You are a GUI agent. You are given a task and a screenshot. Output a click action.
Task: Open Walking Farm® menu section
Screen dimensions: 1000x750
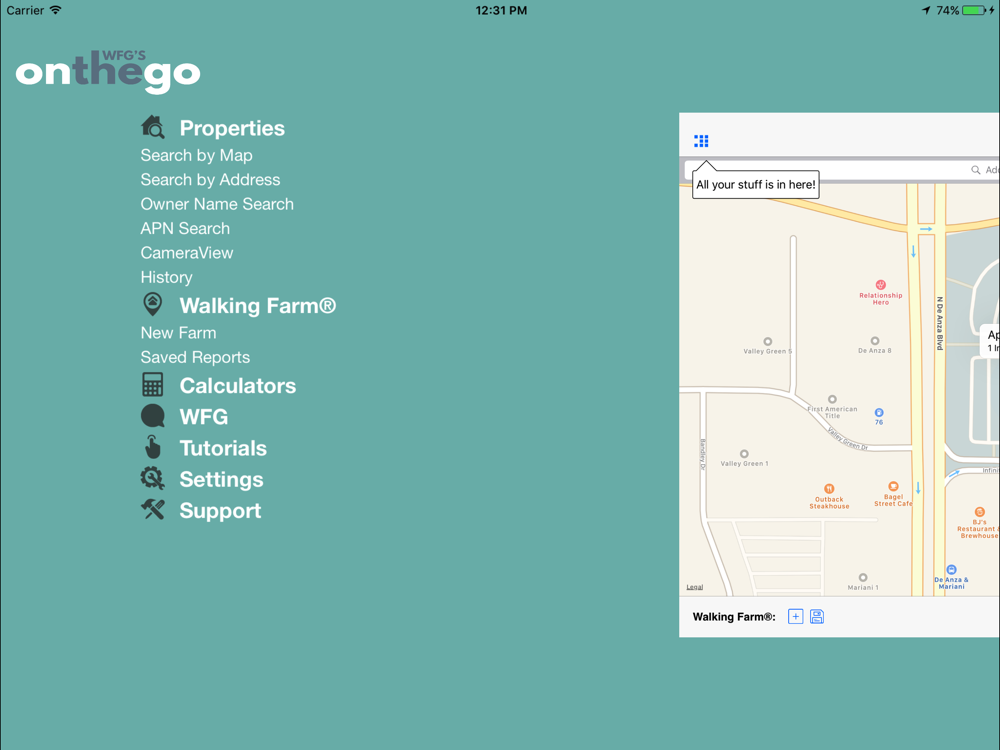coord(258,305)
